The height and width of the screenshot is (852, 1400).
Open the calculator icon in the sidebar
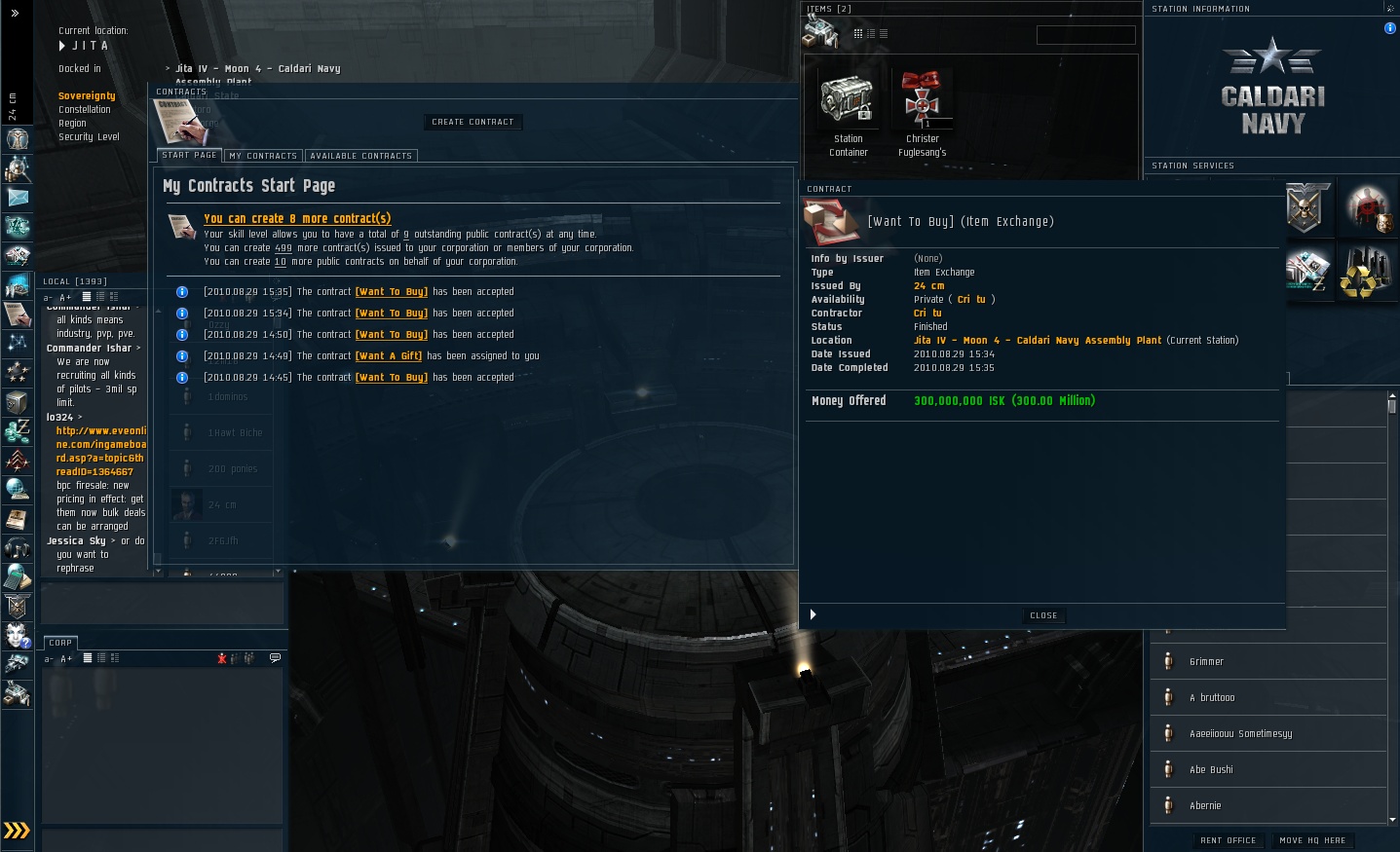coord(18,577)
